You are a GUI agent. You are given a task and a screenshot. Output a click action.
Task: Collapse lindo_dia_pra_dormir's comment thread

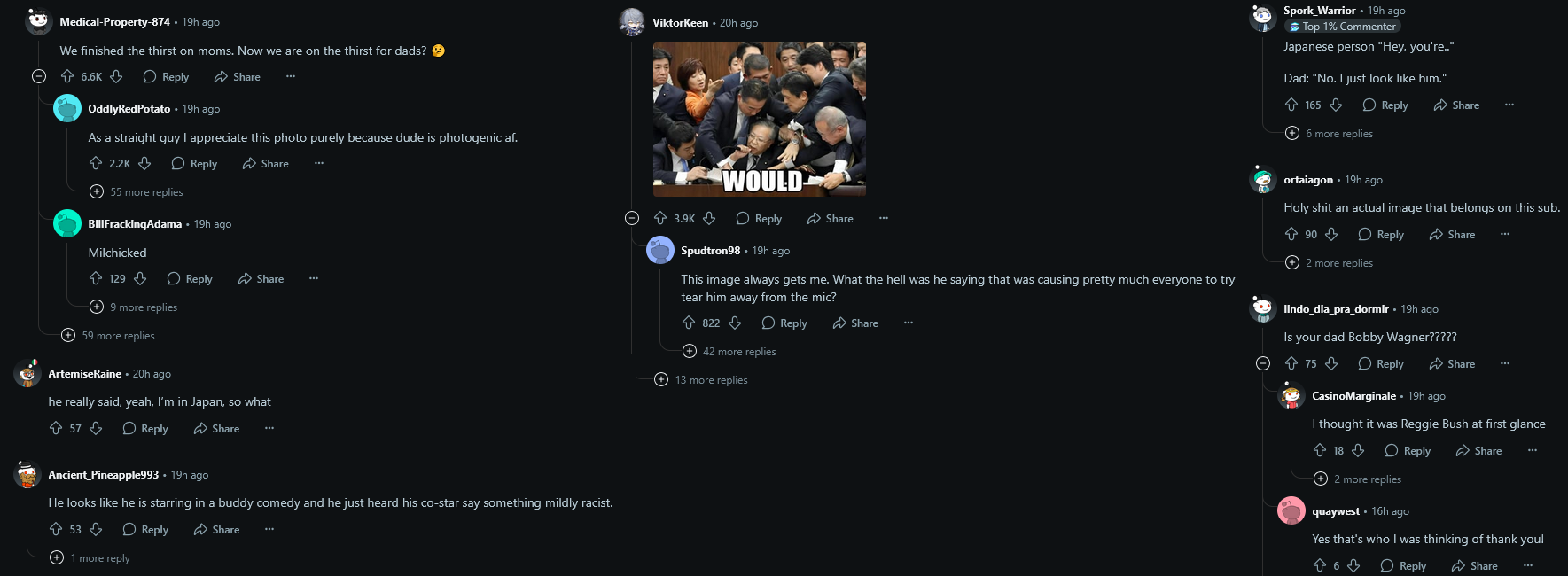coord(1263,364)
